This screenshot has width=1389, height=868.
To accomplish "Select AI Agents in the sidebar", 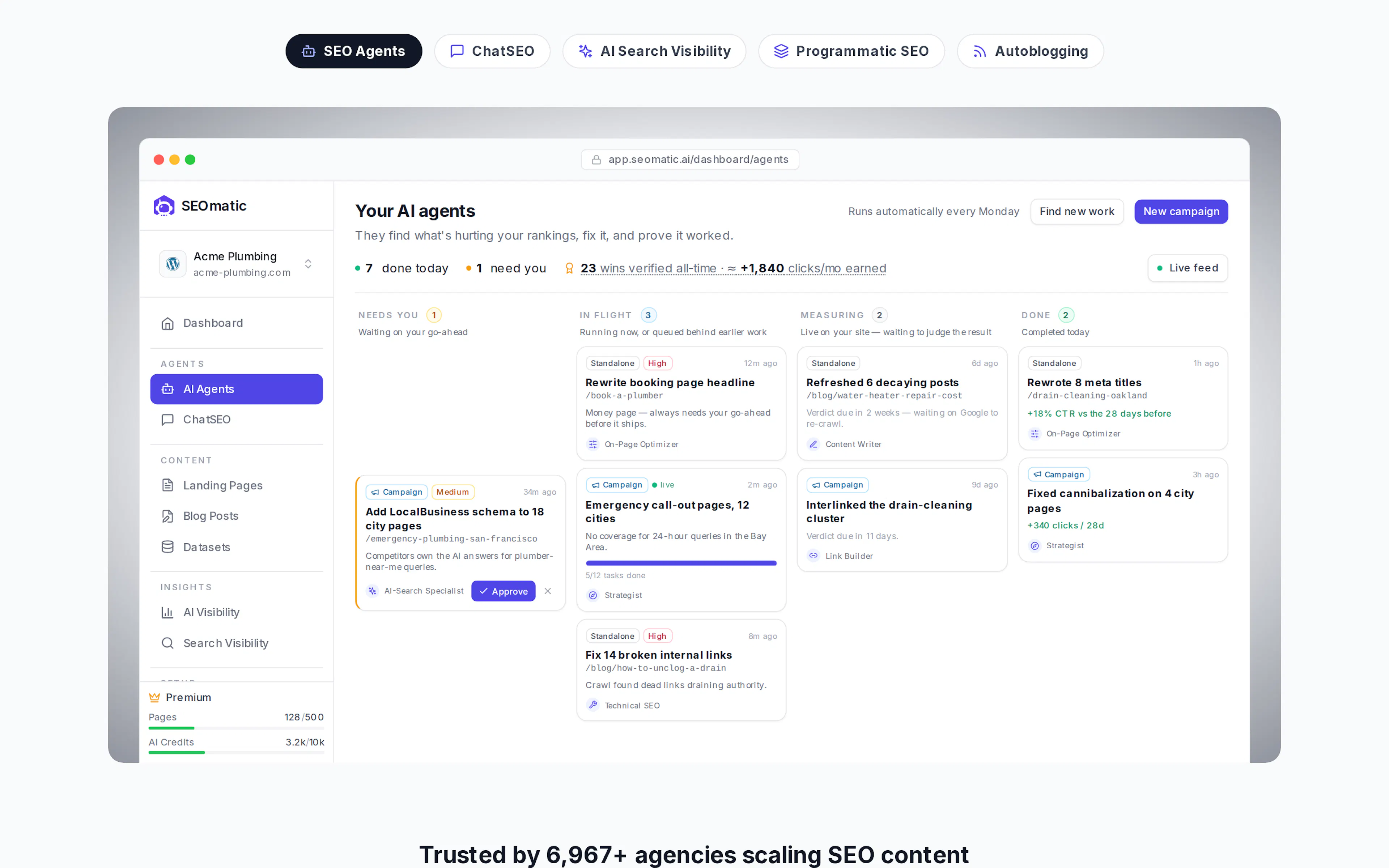I will click(x=237, y=389).
